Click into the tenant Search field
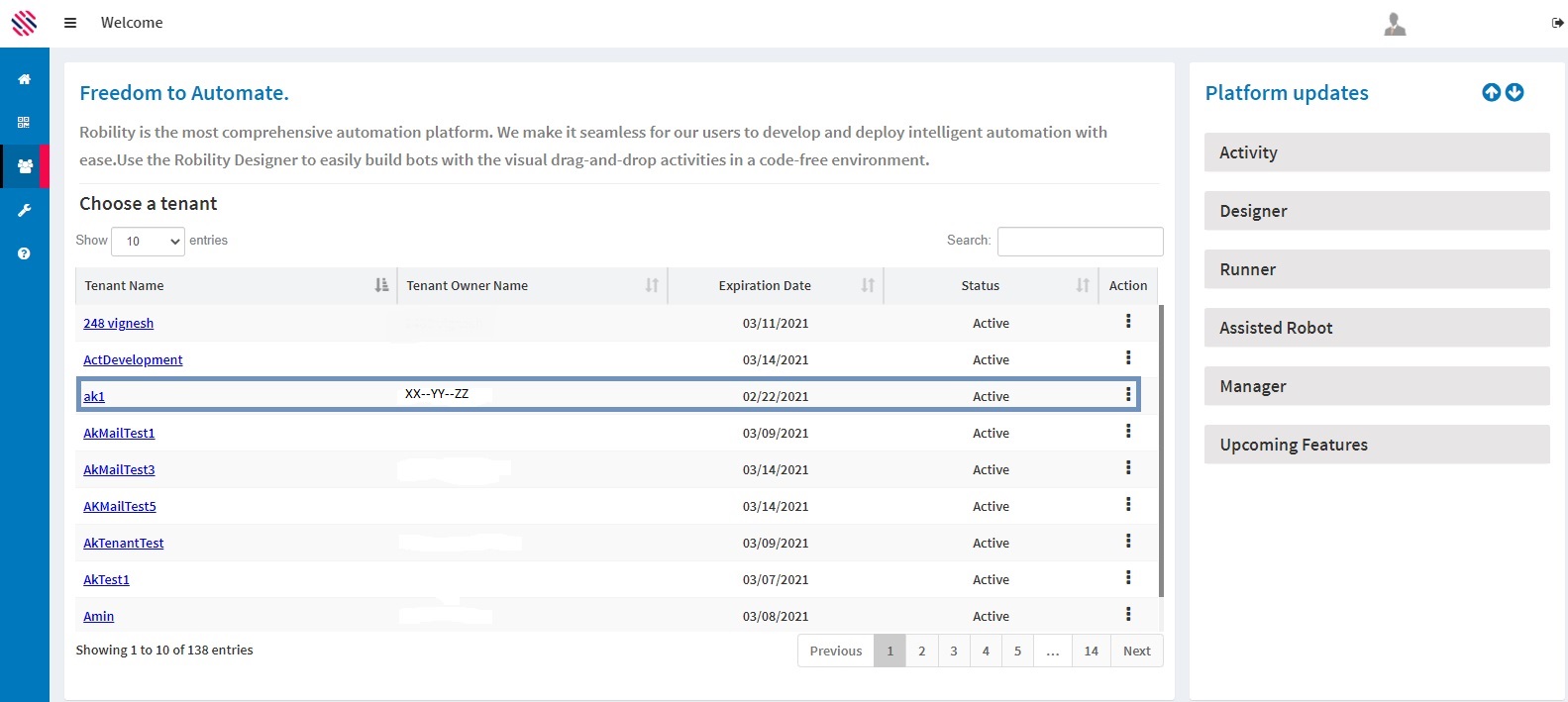 [x=1080, y=241]
